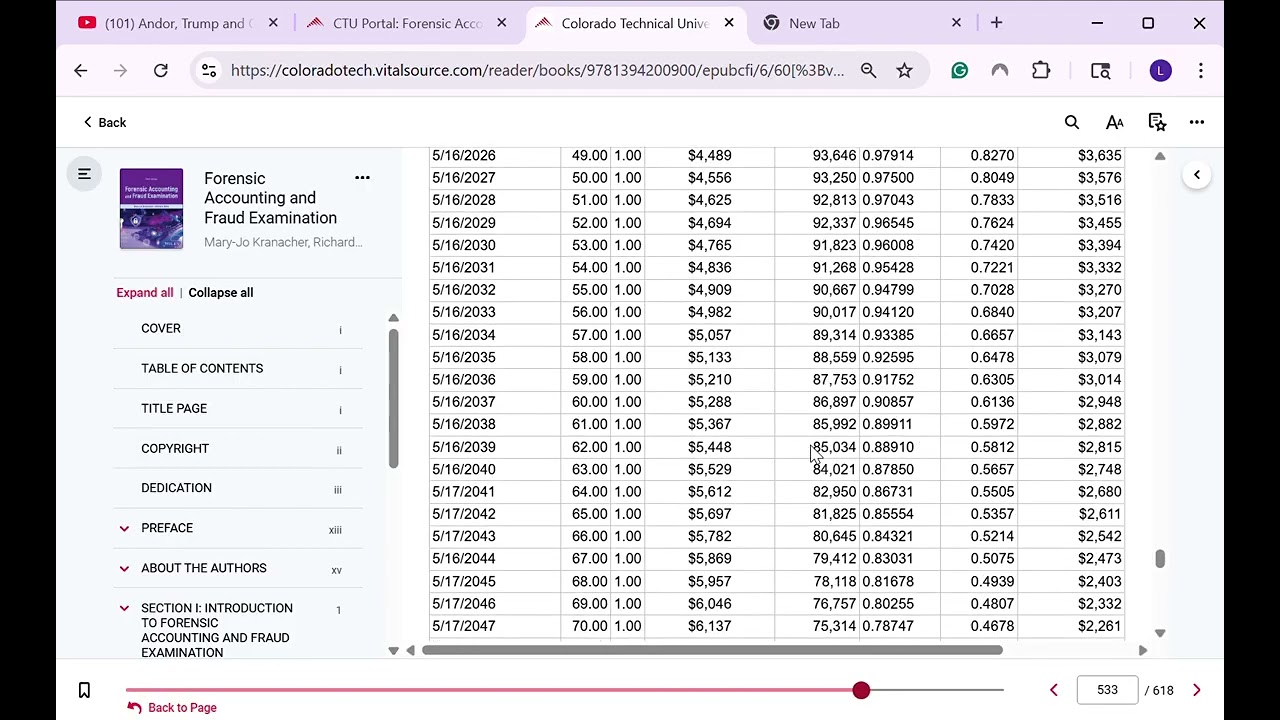Go to the previous page
Image resolution: width=1280 pixels, height=720 pixels.
[x=1053, y=690]
